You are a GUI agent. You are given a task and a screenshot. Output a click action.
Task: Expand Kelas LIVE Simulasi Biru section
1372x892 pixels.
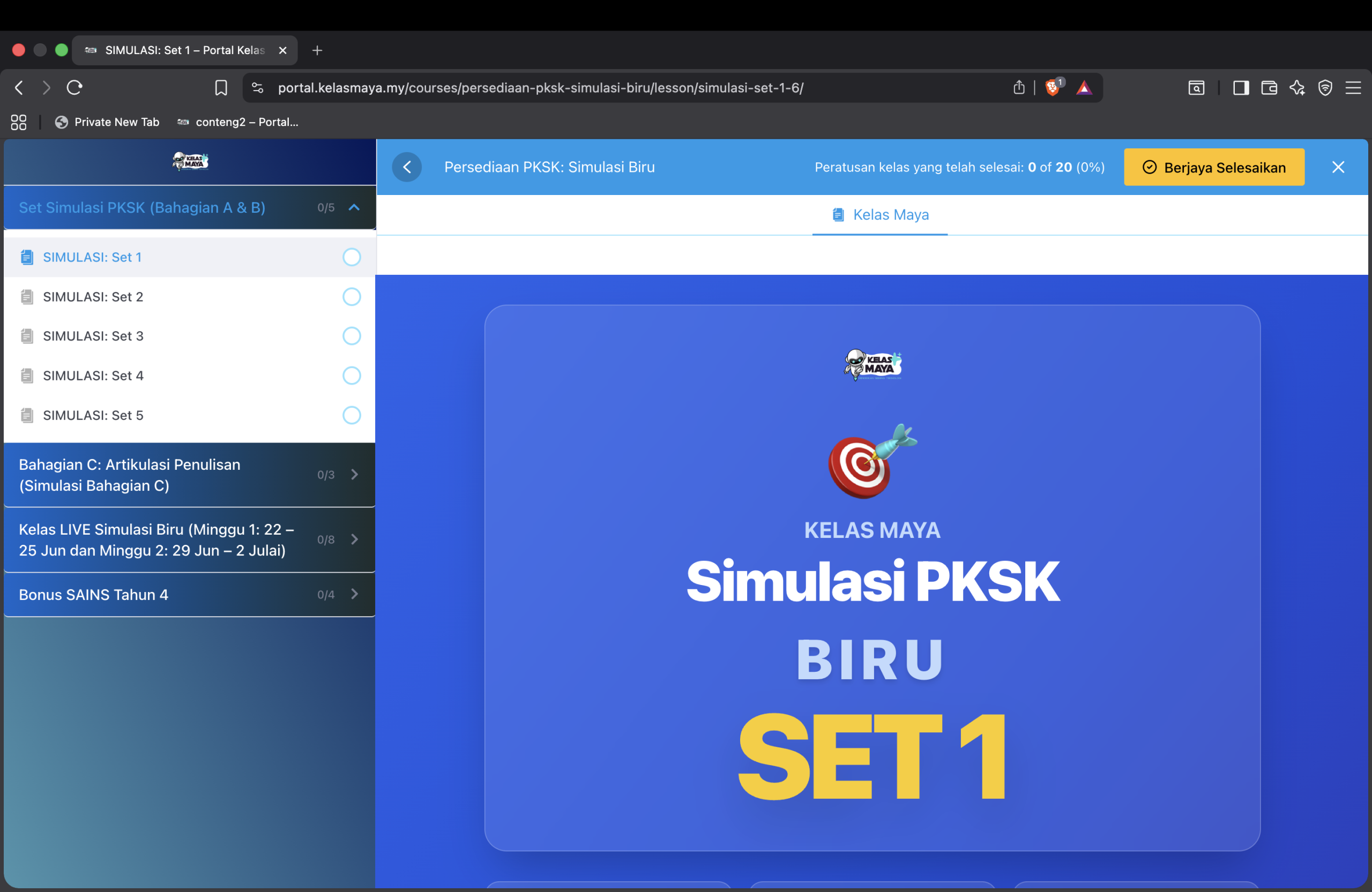click(x=190, y=540)
